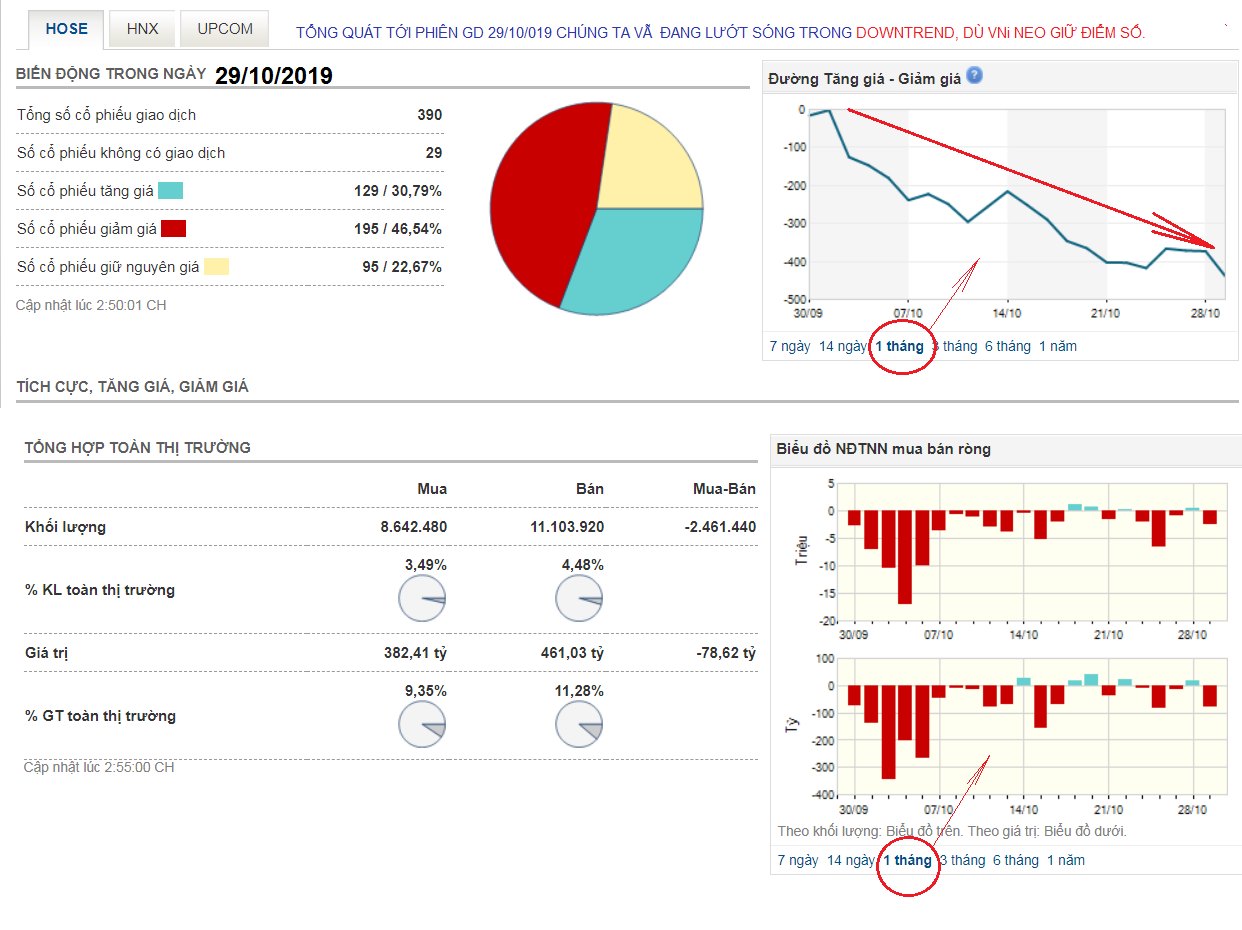
Task: Click the TÍCH CỰC, TĂNG GIÁ, GIẢM GIÁ heading
Action: point(132,386)
